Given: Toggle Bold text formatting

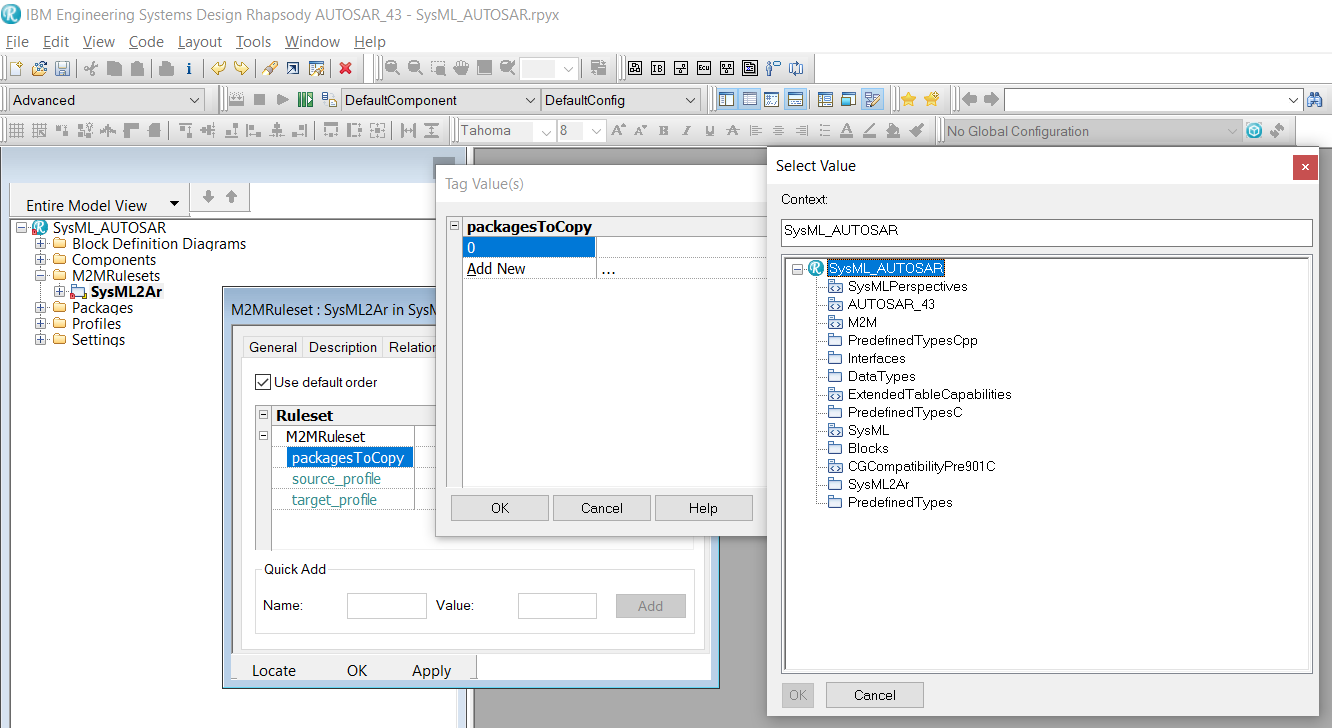Looking at the screenshot, I should pos(663,131).
